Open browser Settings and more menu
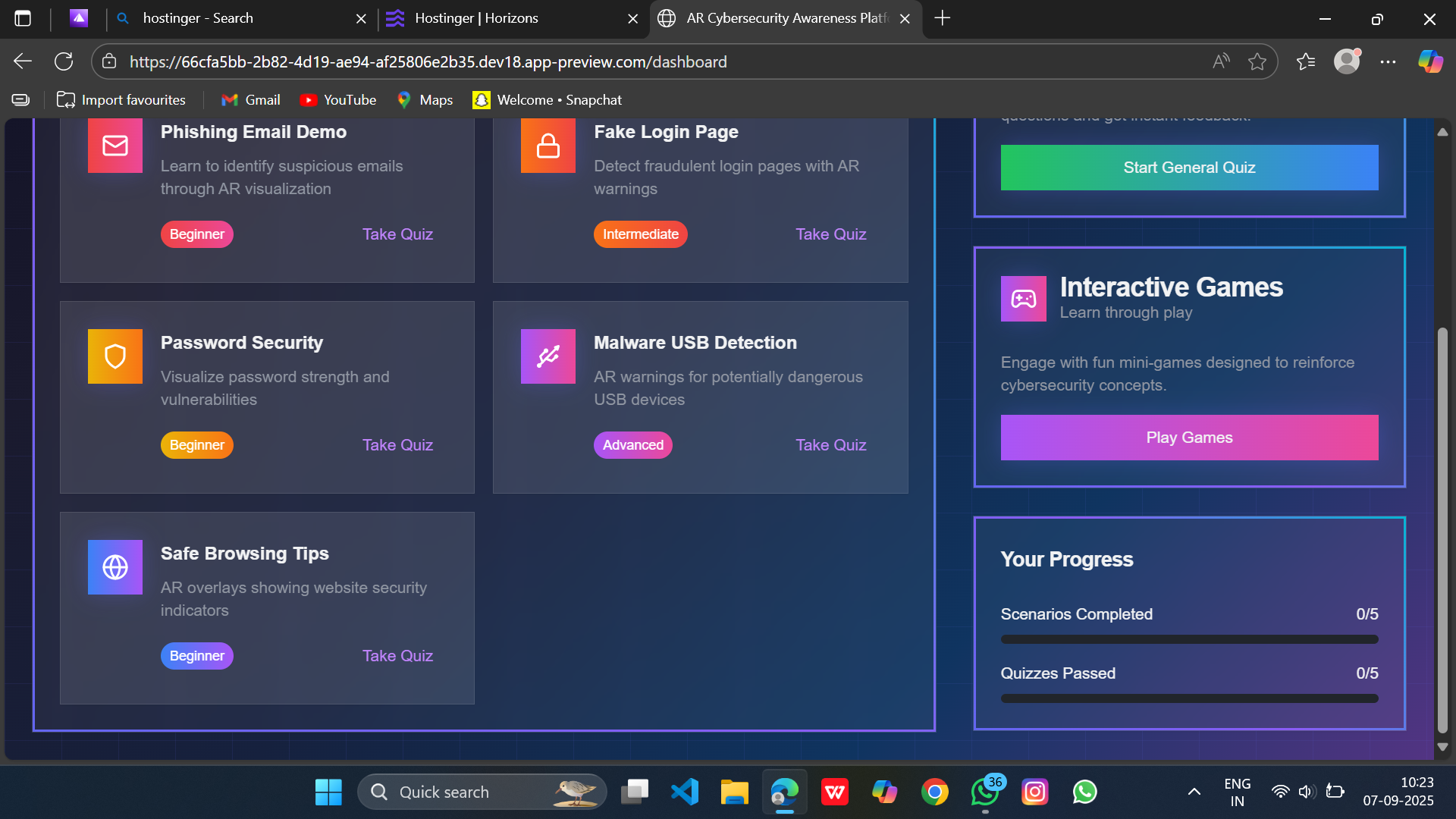 [x=1388, y=62]
